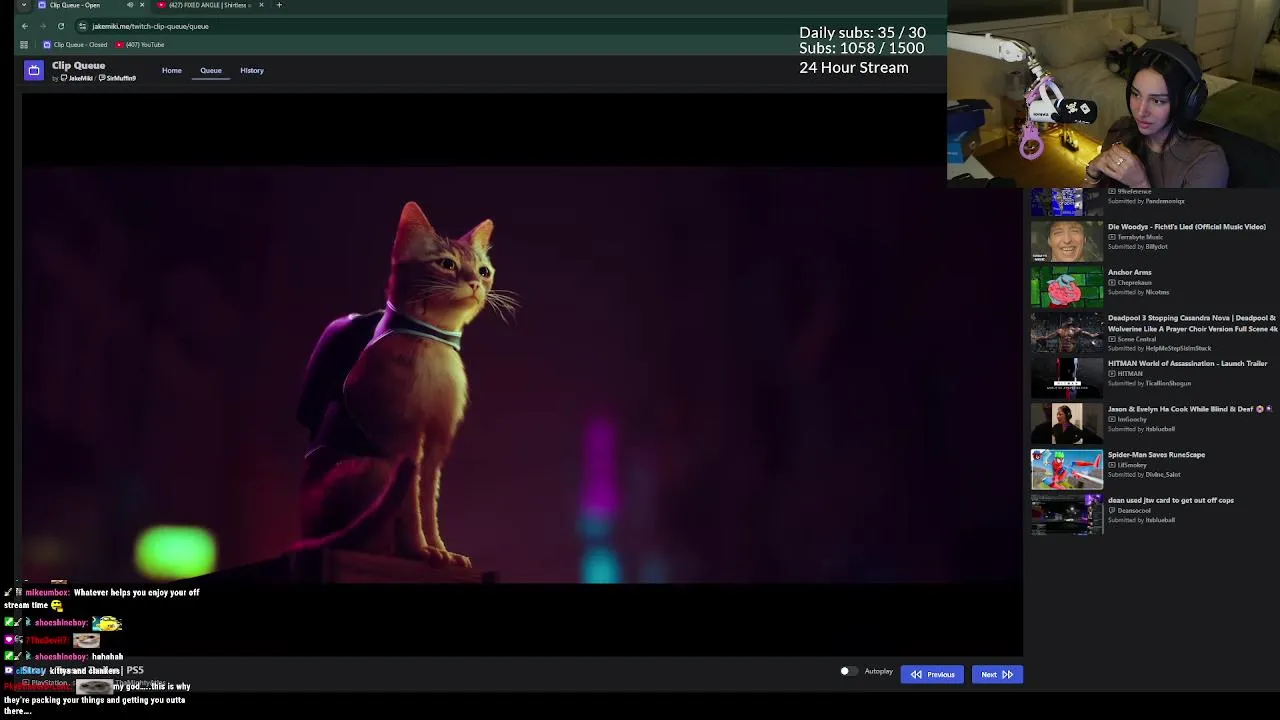Go to the Home nav item

[172, 70]
